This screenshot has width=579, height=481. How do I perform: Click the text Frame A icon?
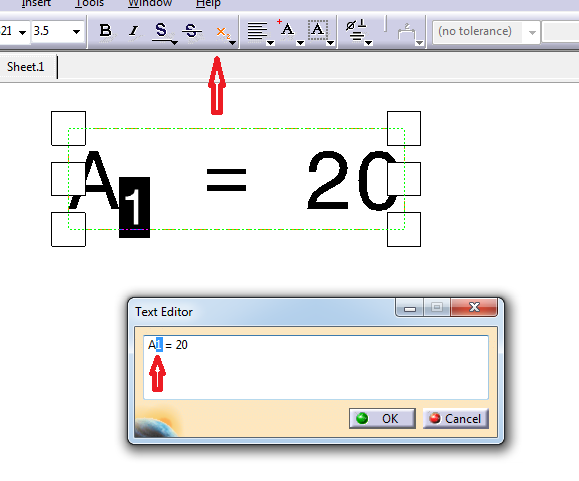tap(318, 30)
